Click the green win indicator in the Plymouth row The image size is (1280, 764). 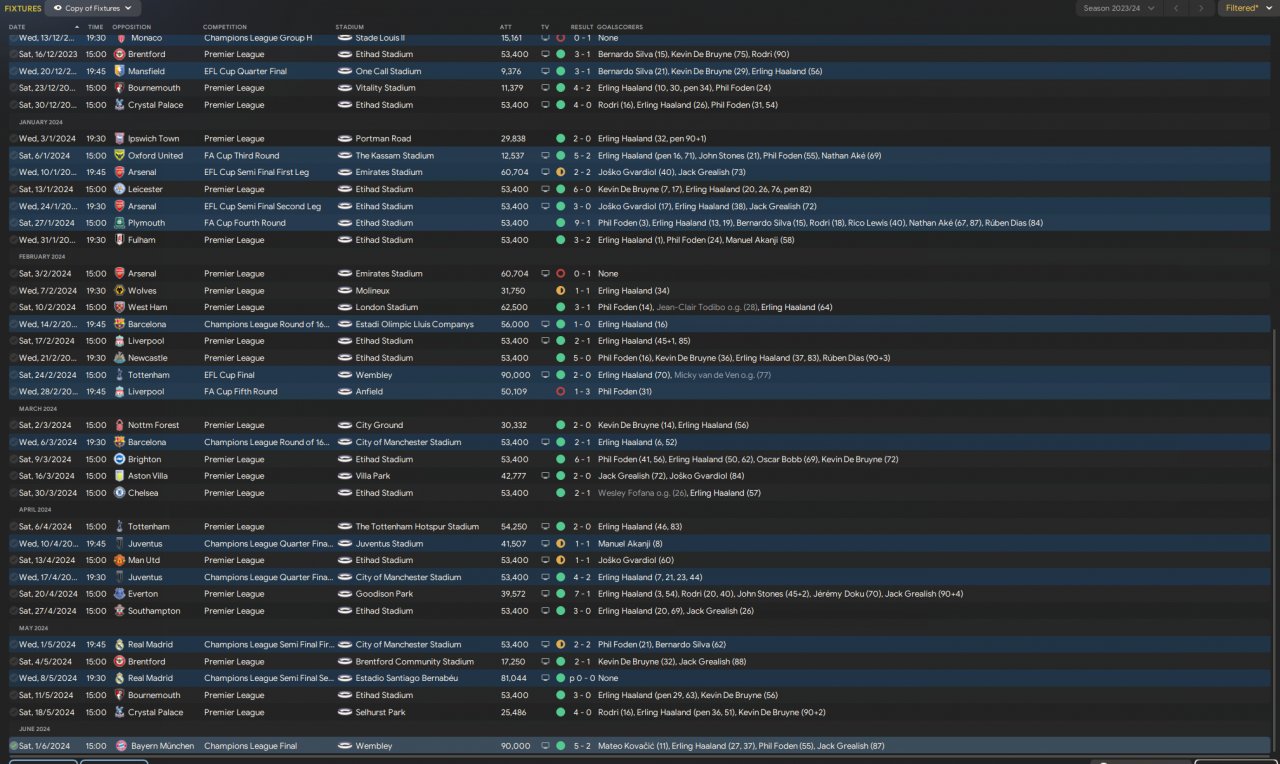[560, 223]
